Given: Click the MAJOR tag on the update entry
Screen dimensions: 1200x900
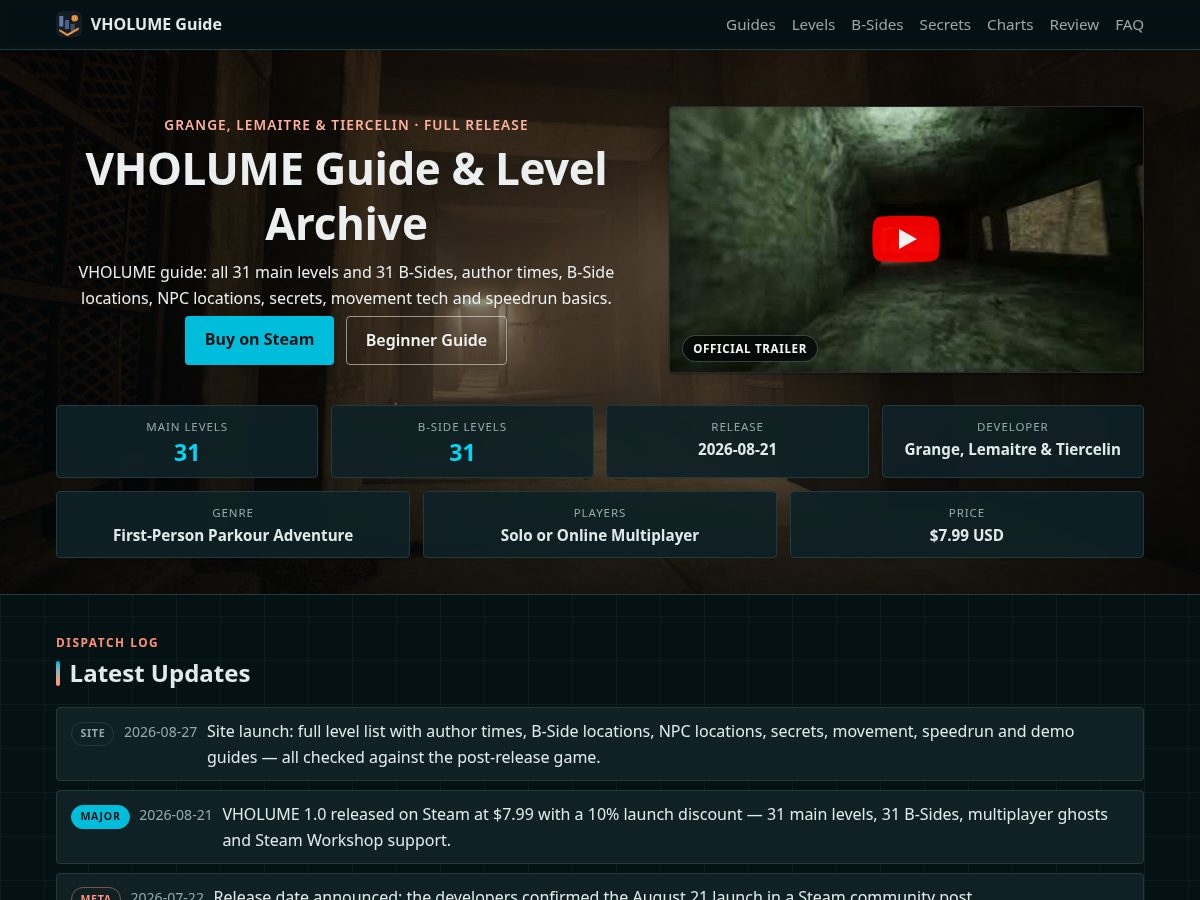Looking at the screenshot, I should pyautogui.click(x=100, y=816).
